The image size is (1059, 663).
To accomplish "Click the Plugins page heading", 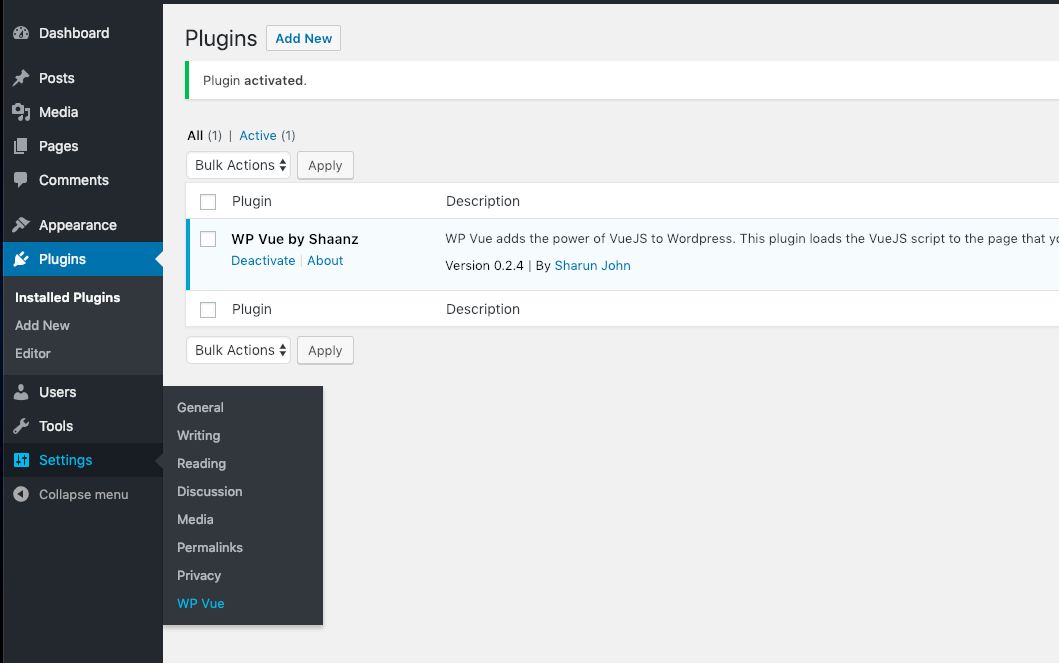I will coord(221,38).
